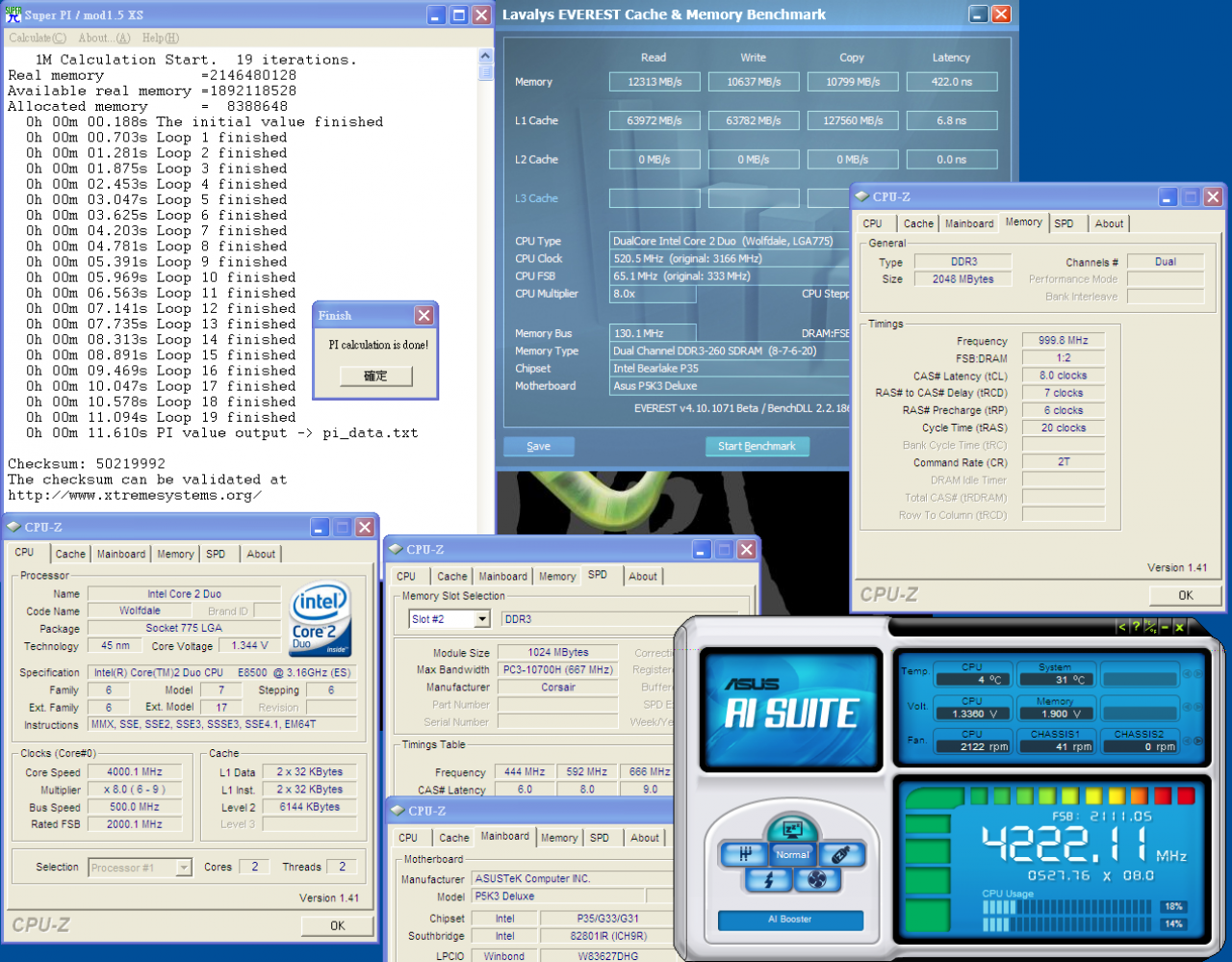
Task: Click the CAS# Latency value 8.0 clocks
Action: [1063, 376]
